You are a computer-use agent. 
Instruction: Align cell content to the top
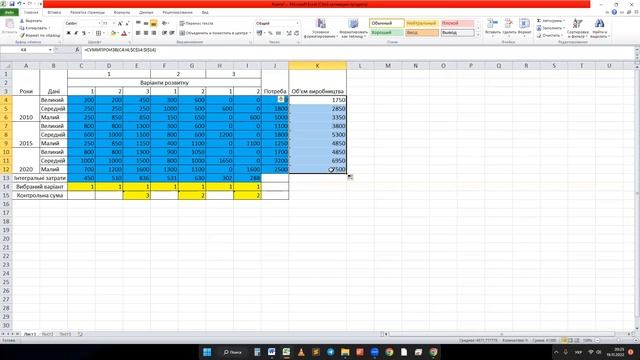[138, 24]
